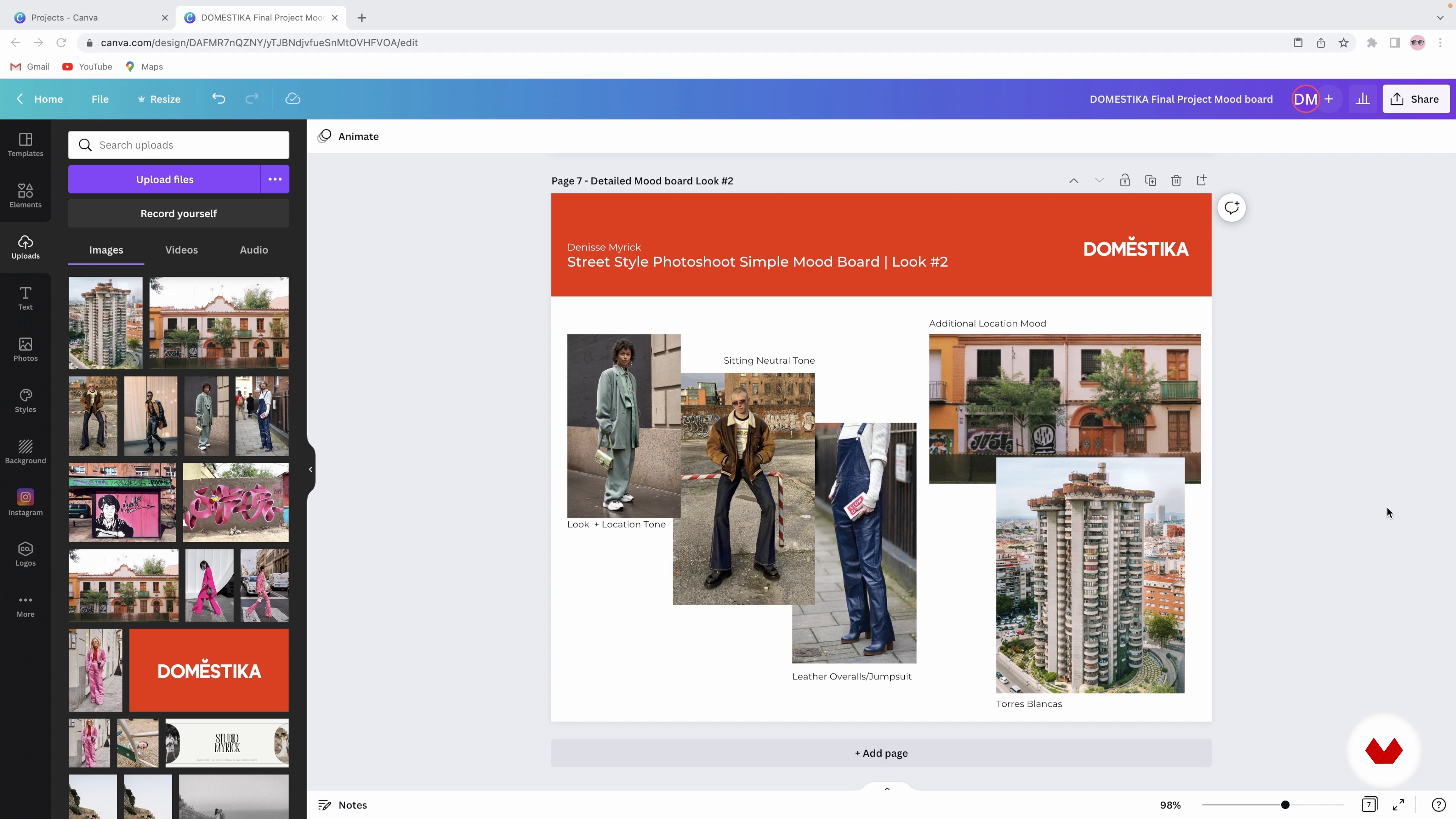This screenshot has height=819, width=1456.
Task: Open the Notes panel
Action: pos(342,805)
